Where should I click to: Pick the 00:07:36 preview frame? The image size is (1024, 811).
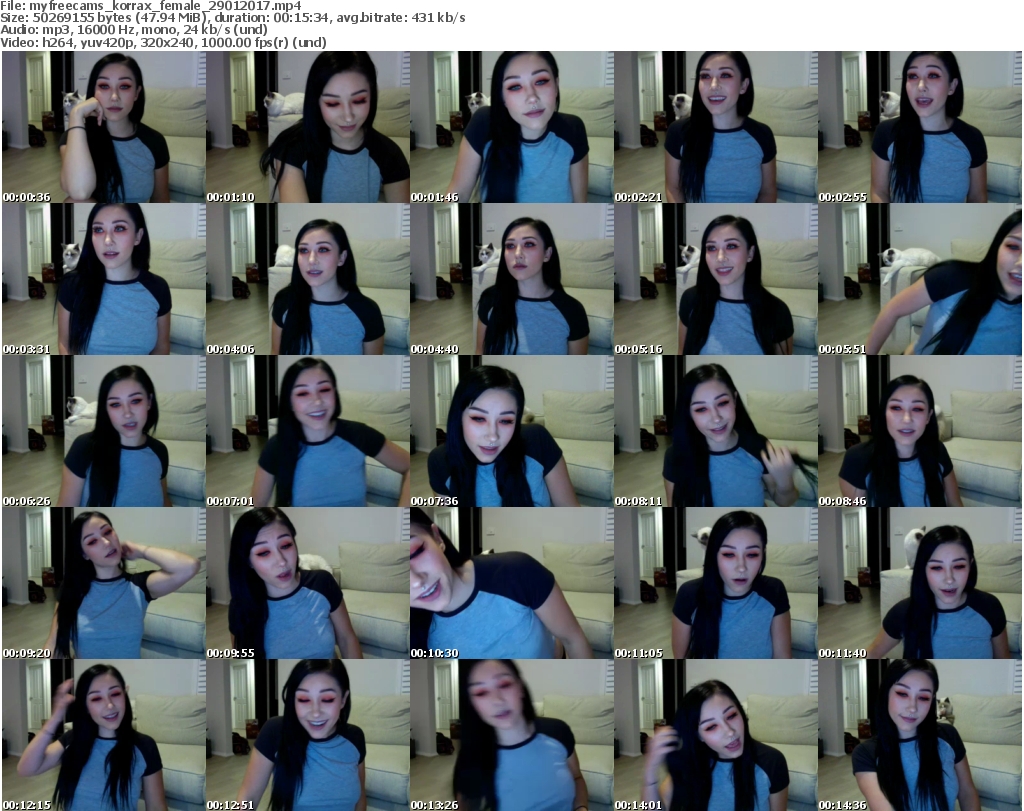point(512,431)
